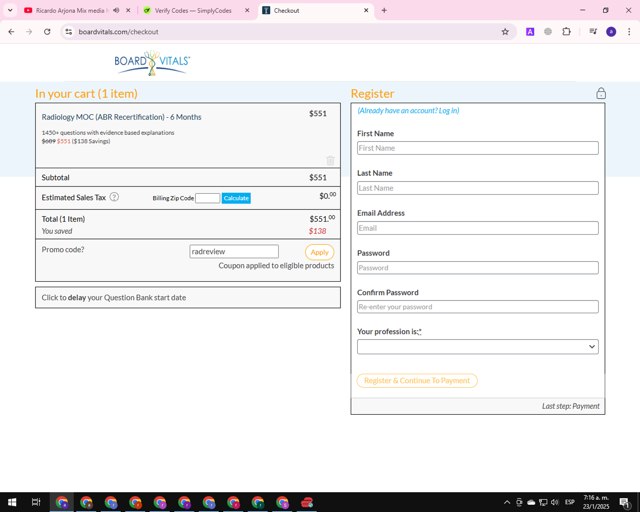Close the Checkout tab

click(x=366, y=10)
